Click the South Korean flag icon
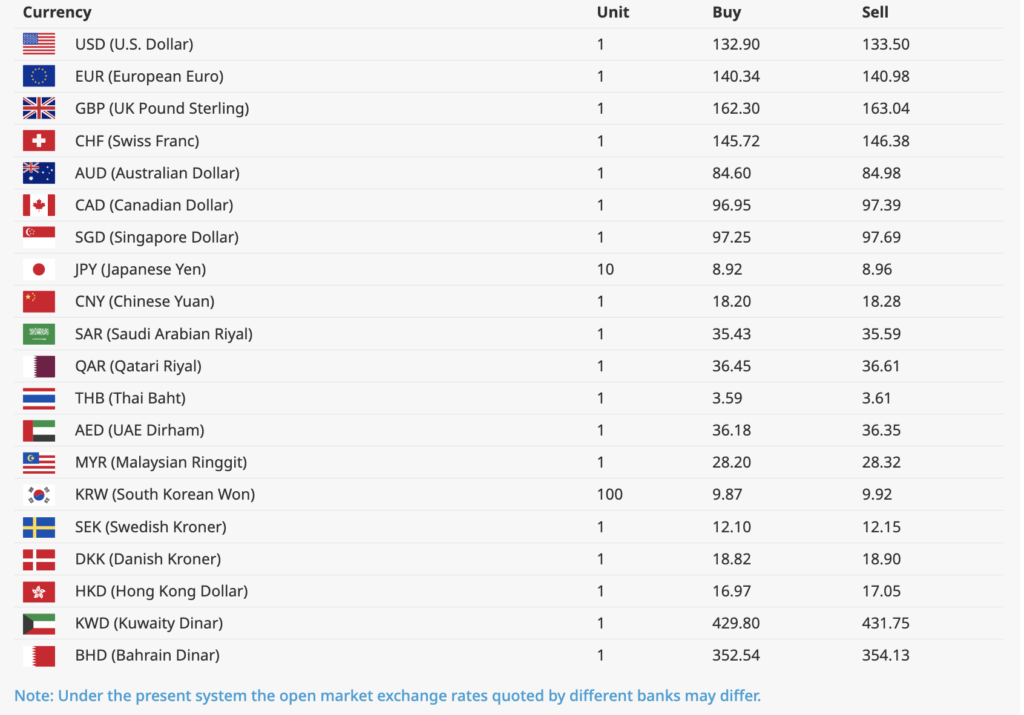Viewport: 1024px width, 715px height. coord(39,494)
